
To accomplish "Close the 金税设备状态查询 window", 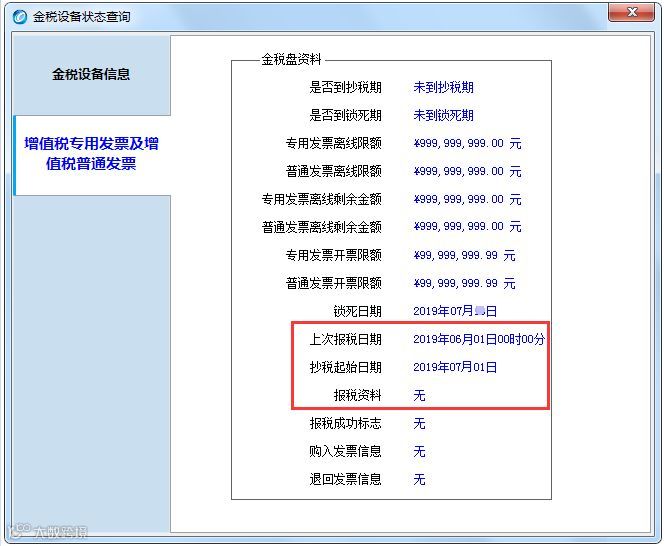I will (x=631, y=12).
